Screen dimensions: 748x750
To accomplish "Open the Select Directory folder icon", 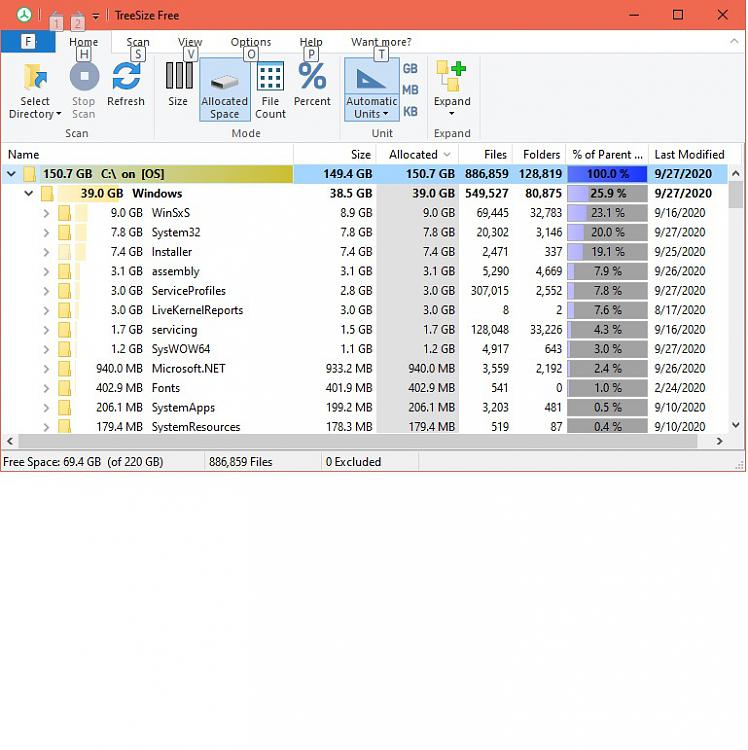I will pyautogui.click(x=35, y=77).
